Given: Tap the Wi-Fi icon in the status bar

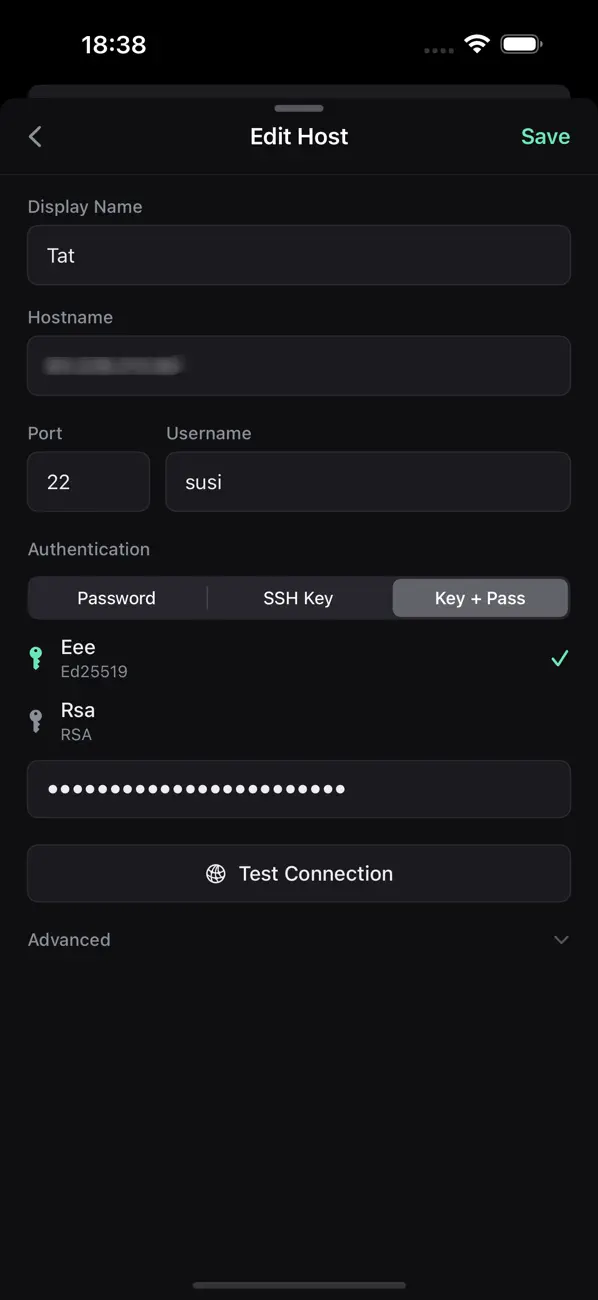Looking at the screenshot, I should click(477, 43).
